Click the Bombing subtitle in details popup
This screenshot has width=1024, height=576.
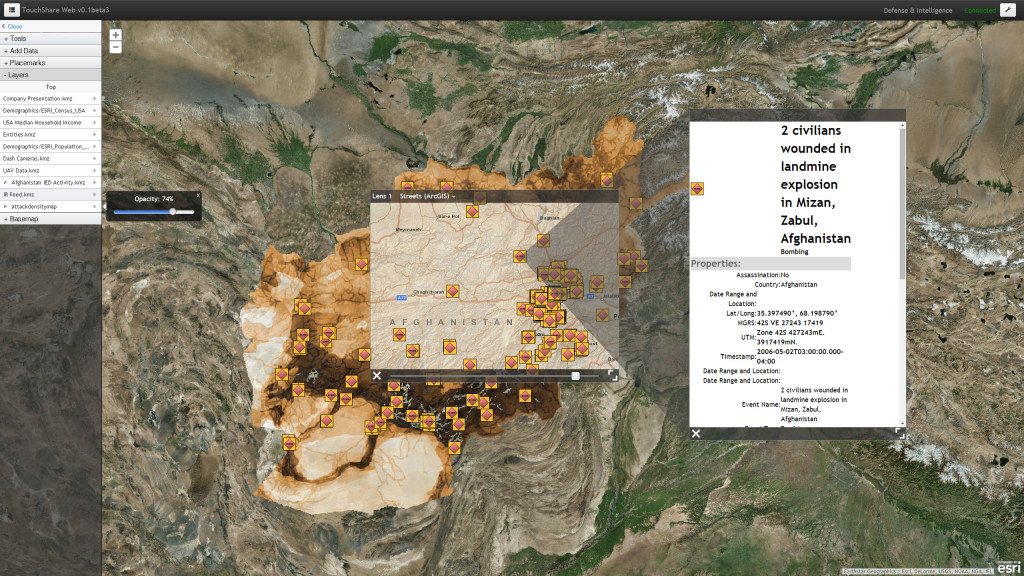point(794,251)
